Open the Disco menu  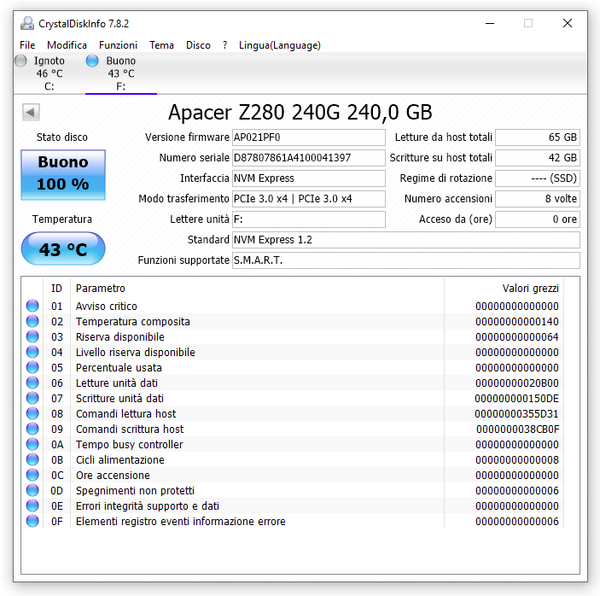(x=198, y=45)
